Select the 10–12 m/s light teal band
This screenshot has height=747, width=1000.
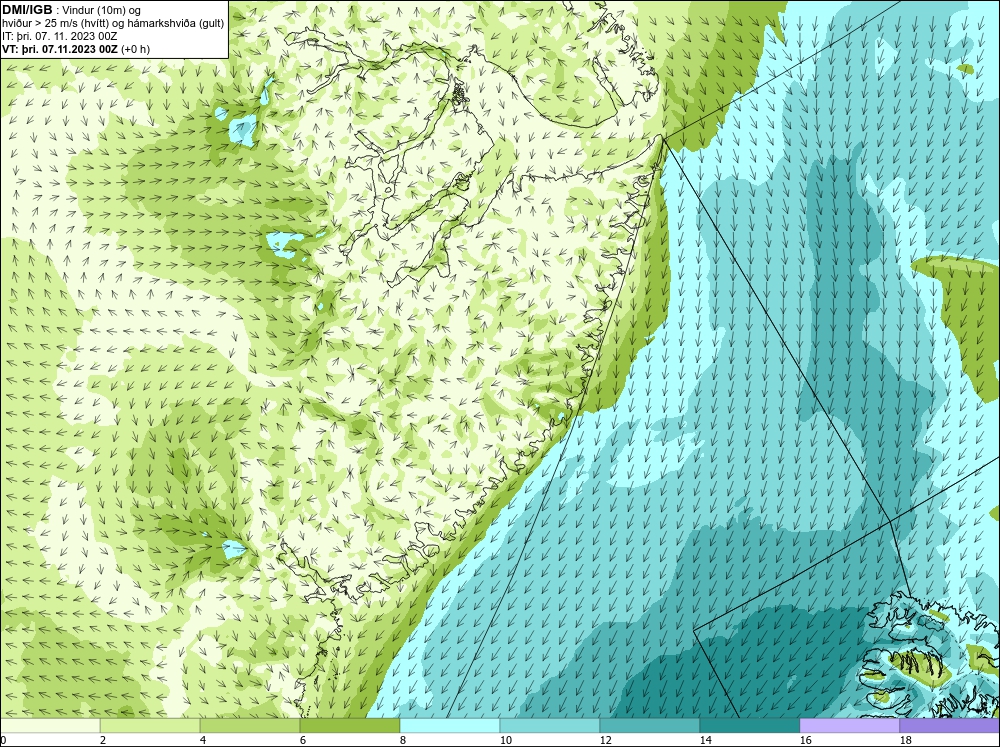click(x=550, y=726)
